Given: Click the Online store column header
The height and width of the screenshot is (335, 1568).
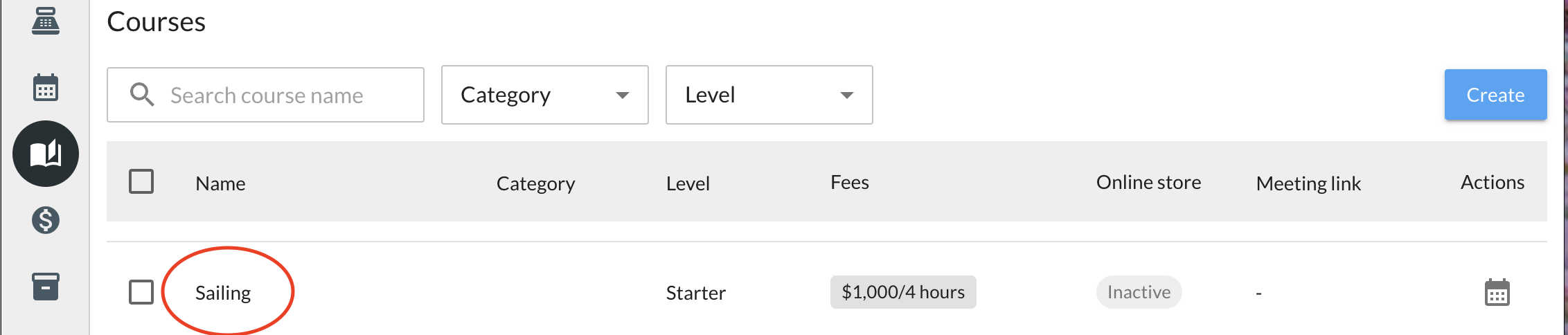Looking at the screenshot, I should 1148,183.
